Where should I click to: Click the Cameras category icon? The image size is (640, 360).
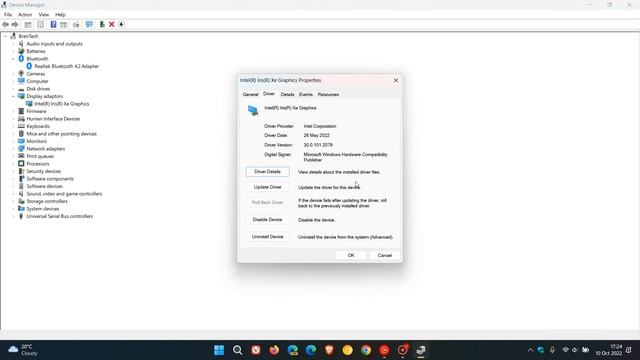pos(21,73)
